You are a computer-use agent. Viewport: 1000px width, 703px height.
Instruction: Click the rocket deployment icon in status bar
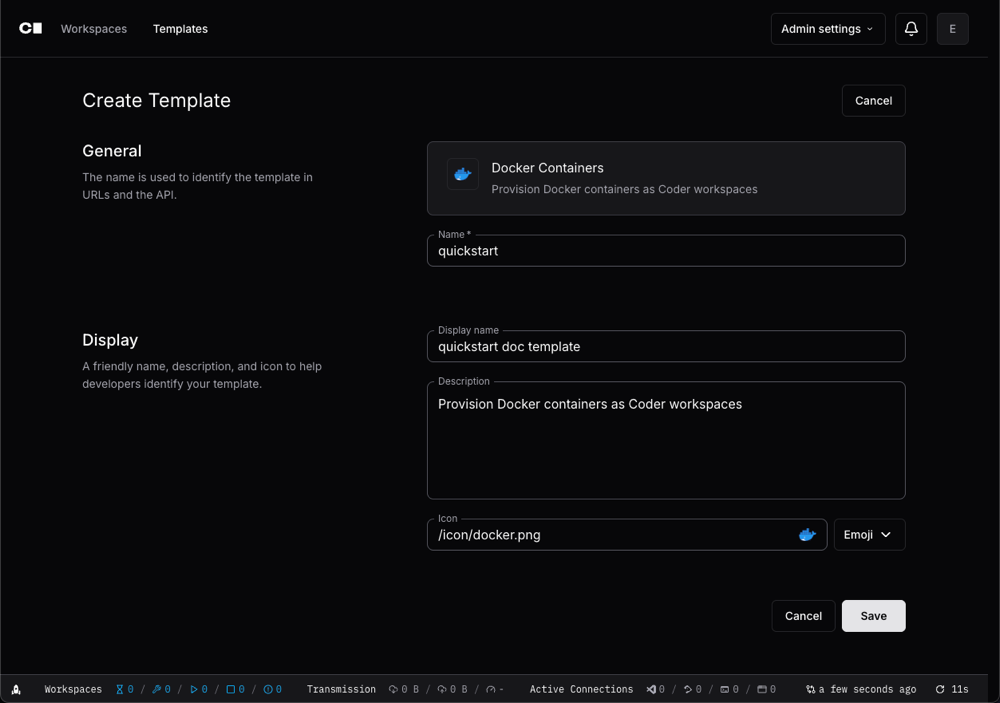(17, 689)
